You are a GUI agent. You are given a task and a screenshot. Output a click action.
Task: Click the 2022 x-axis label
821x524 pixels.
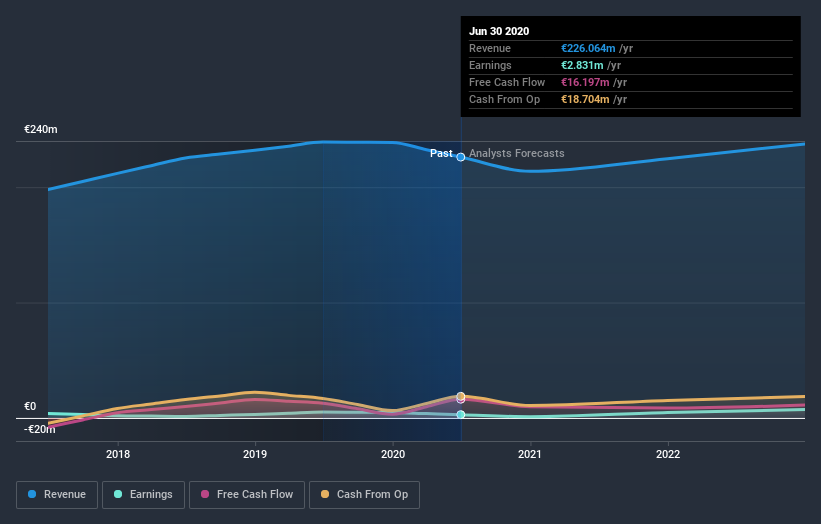668,454
